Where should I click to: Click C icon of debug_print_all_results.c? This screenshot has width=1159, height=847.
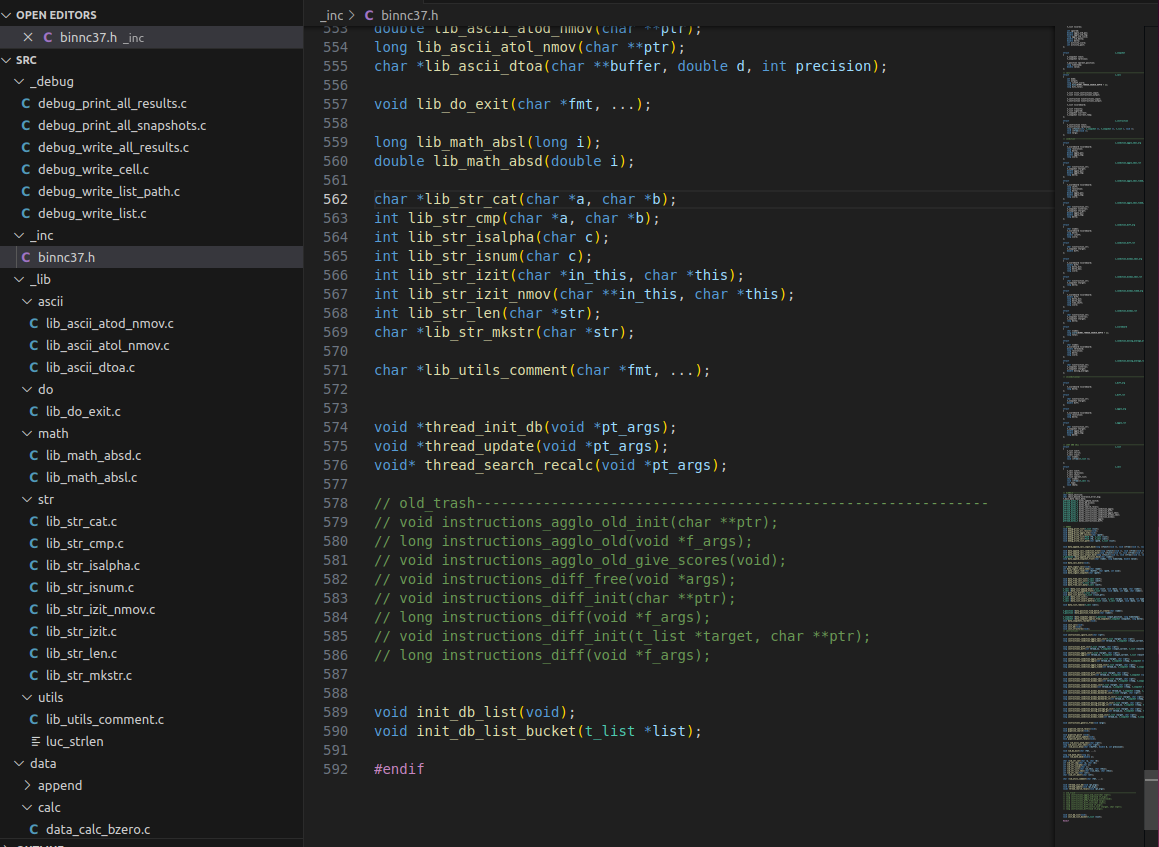(26, 103)
